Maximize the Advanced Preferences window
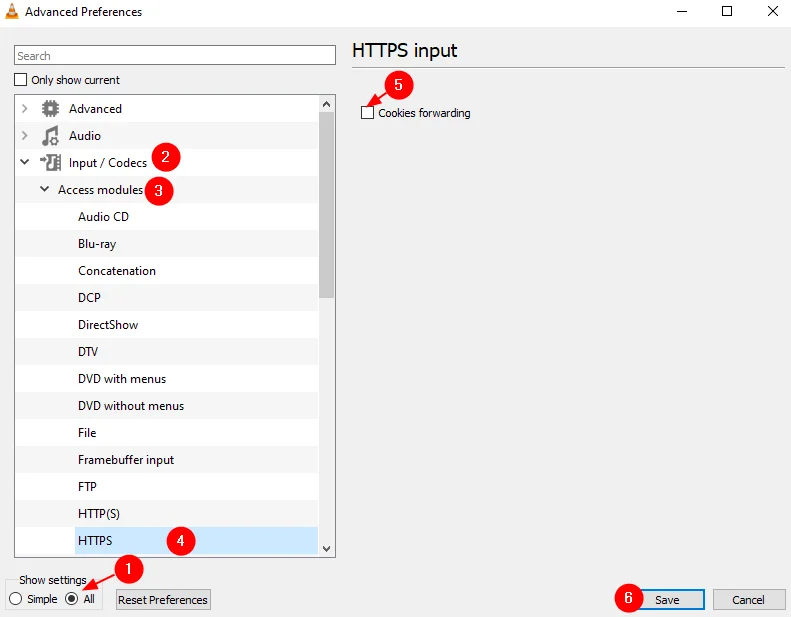Screen dimensions: 791x617 pyautogui.click(x=727, y=11)
